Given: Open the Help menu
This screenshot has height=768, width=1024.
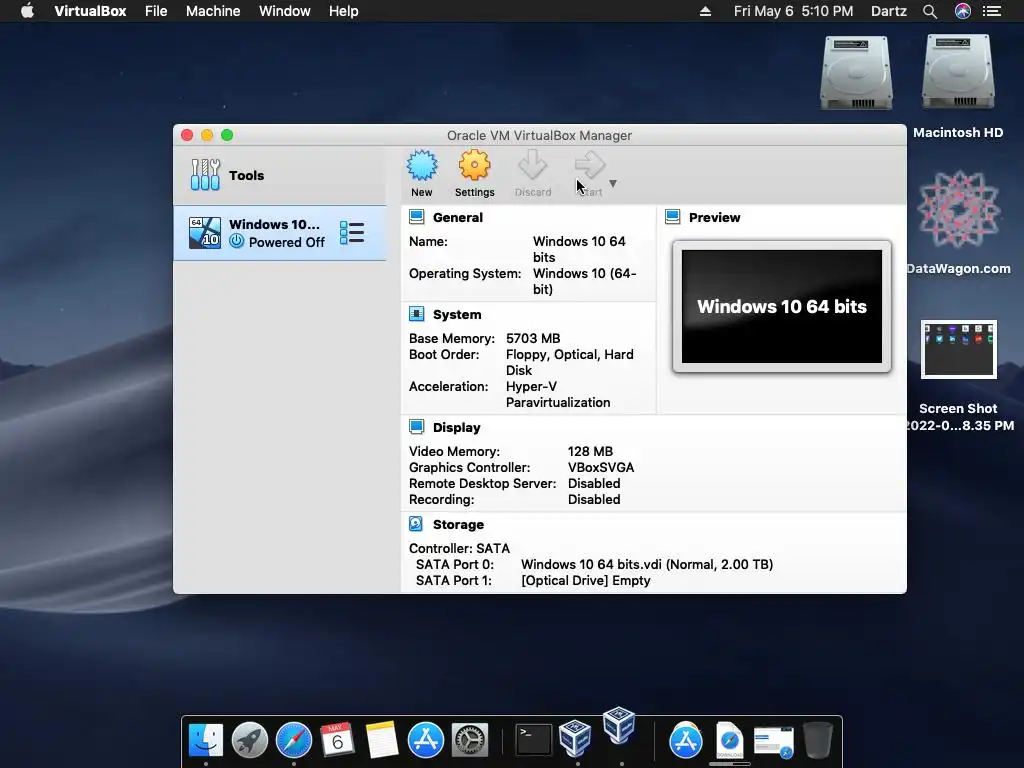Looking at the screenshot, I should [x=344, y=11].
